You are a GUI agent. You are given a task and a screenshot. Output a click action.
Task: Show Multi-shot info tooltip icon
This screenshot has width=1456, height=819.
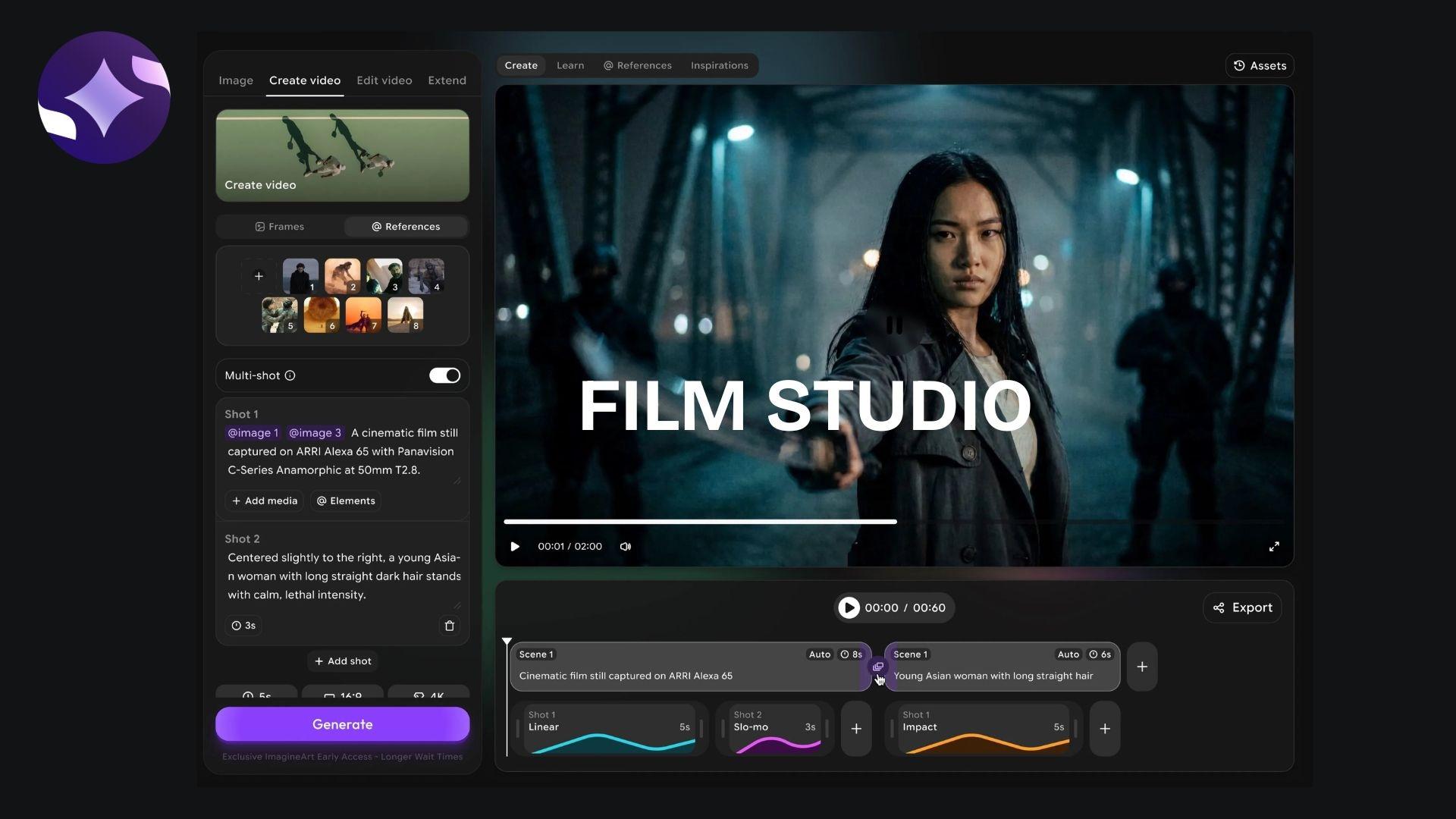(x=290, y=375)
